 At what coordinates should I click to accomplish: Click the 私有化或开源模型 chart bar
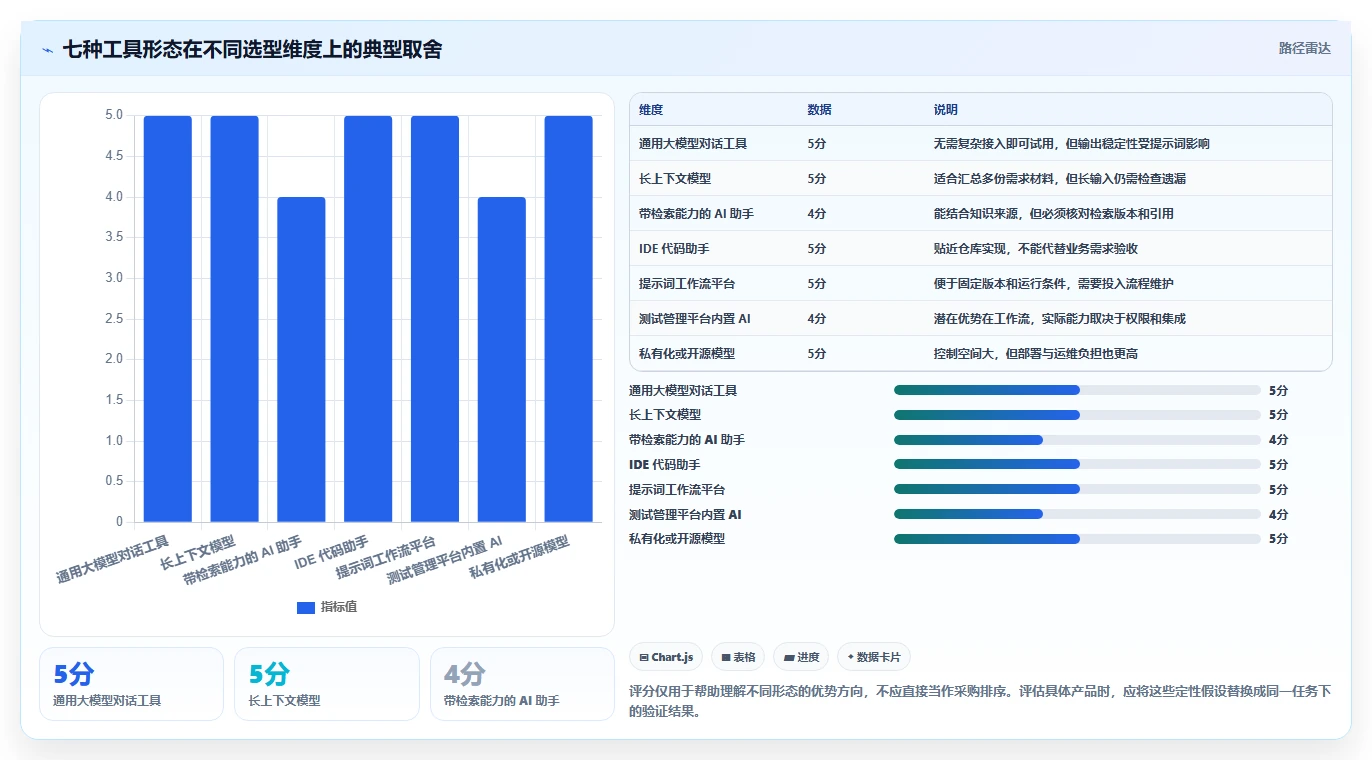click(569, 319)
